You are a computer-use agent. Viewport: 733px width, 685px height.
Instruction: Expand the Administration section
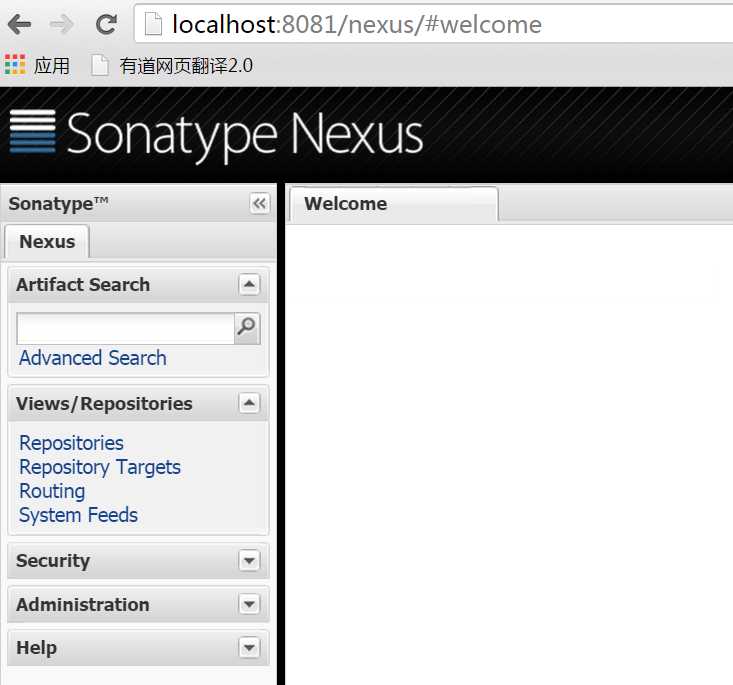249,604
